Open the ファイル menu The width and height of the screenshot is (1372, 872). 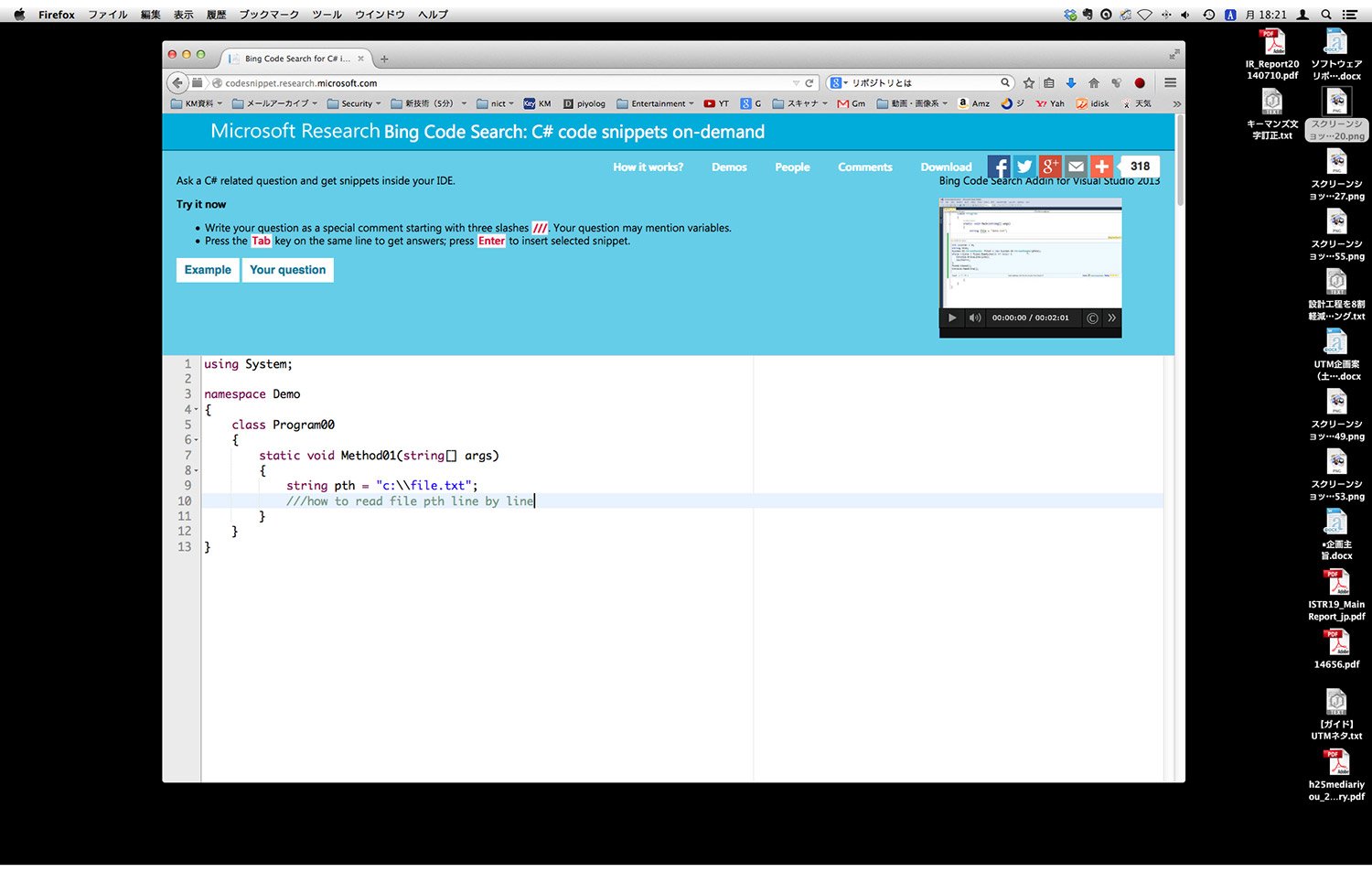coord(108,15)
